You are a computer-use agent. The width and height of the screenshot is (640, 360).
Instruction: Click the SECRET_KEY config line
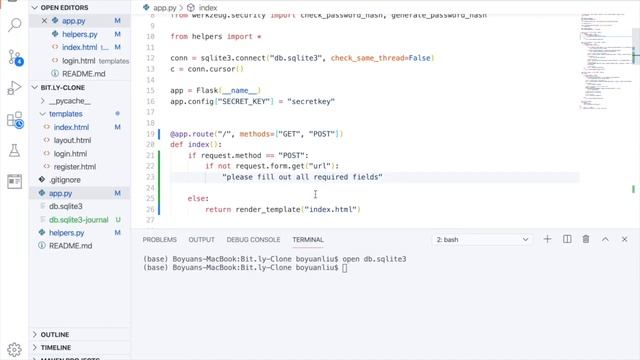252,102
